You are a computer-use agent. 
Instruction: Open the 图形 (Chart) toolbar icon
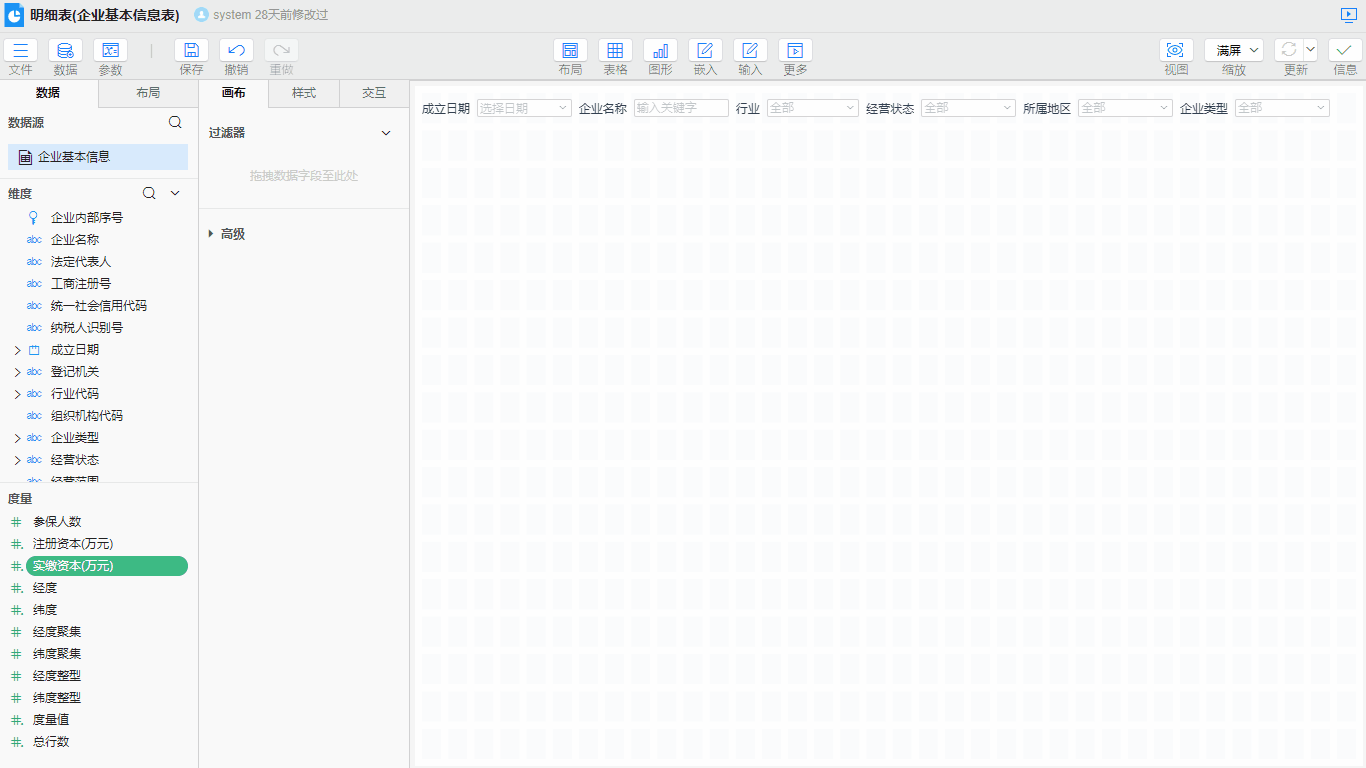(x=660, y=51)
